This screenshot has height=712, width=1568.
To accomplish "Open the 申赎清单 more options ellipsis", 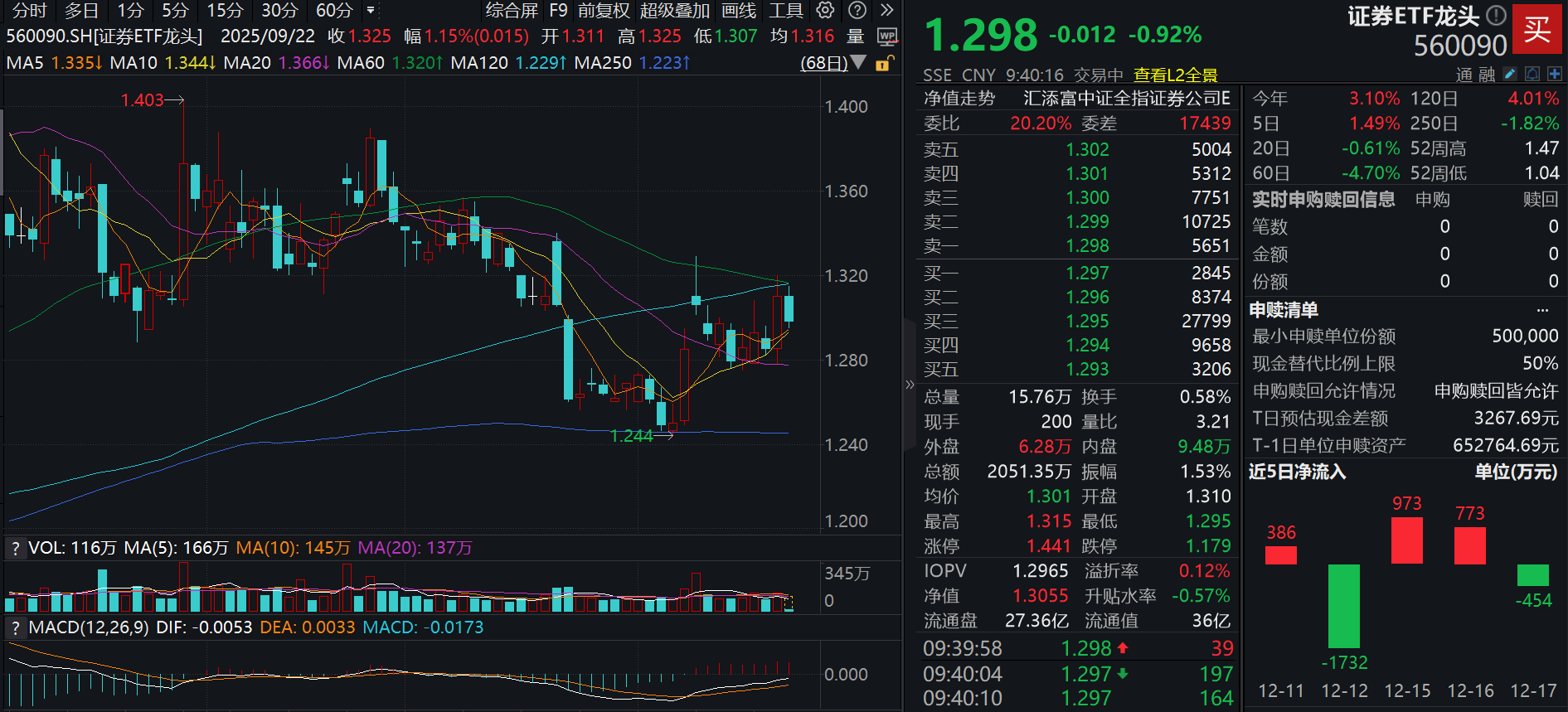I will (1542, 310).
